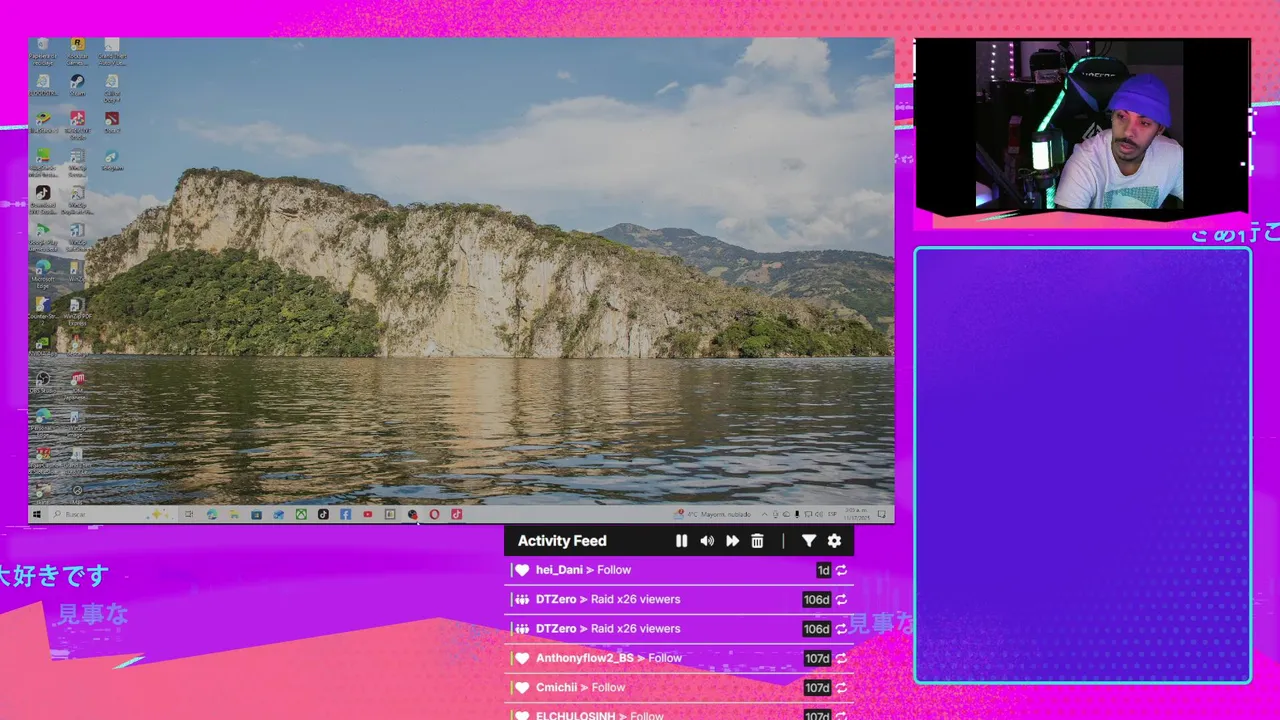Viewport: 1280px width, 720px height.
Task: Click the Activity Feed title
Action: click(562, 541)
